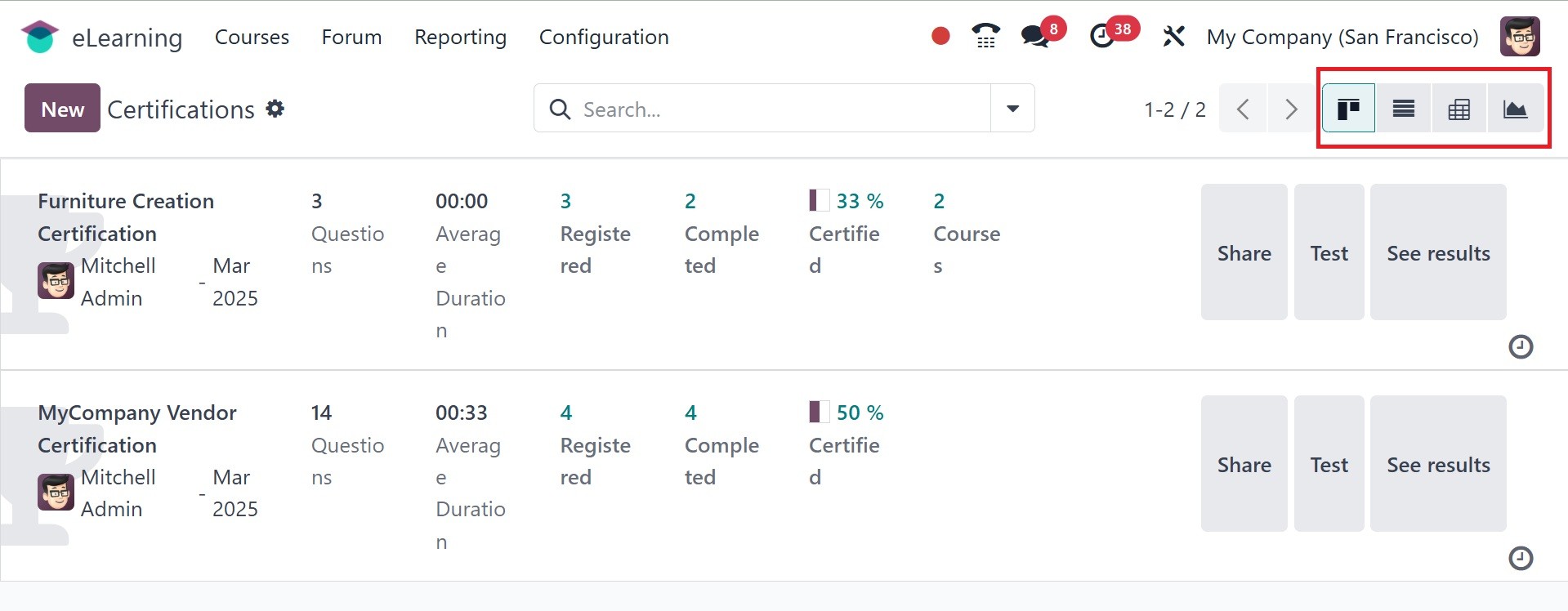Open activity clock on Furniture Creation card
This screenshot has height=611, width=1568.
click(x=1520, y=347)
